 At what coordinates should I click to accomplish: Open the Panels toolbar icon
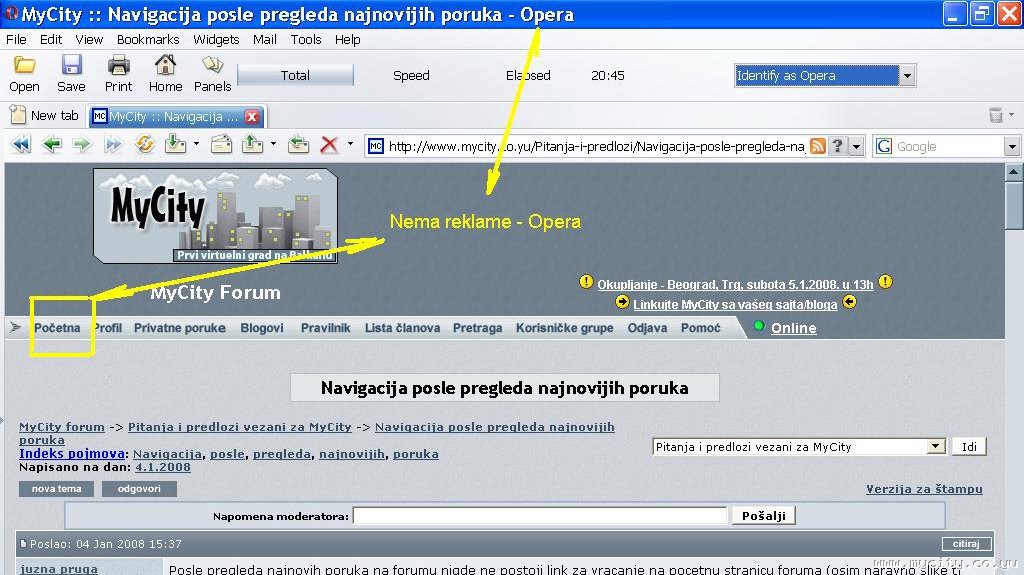pyautogui.click(x=212, y=65)
